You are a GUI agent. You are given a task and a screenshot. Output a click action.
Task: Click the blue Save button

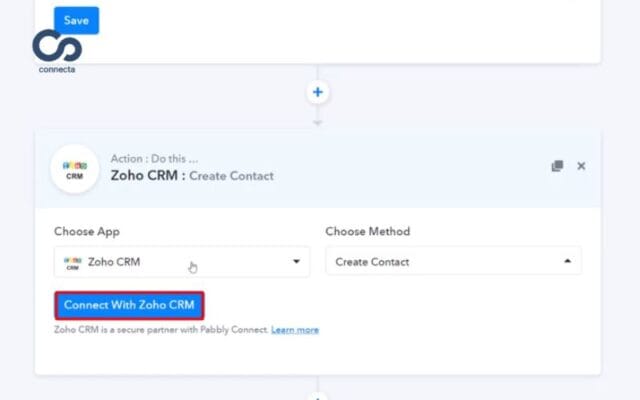point(76,20)
